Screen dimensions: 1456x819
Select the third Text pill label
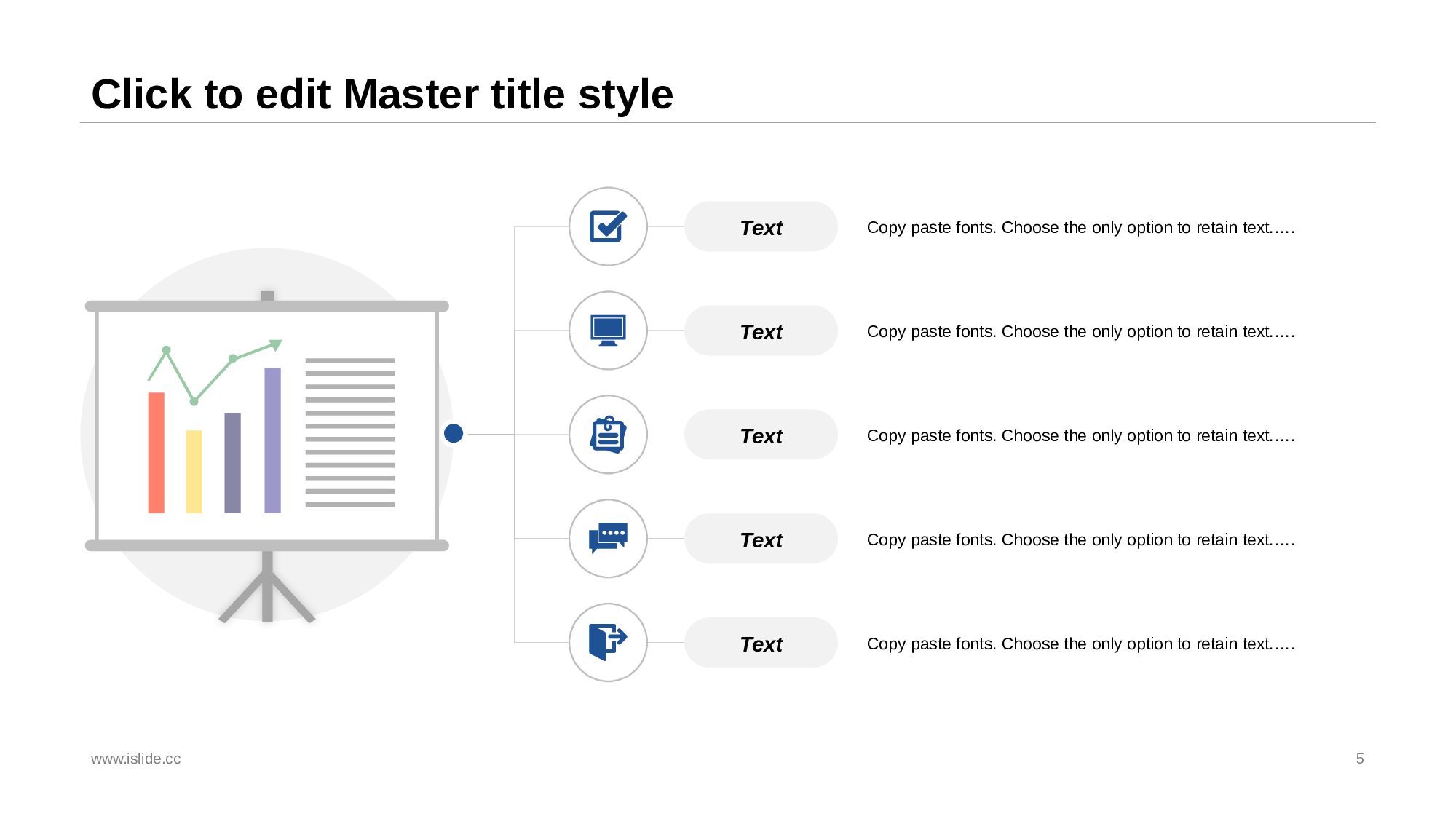pyautogui.click(x=761, y=435)
